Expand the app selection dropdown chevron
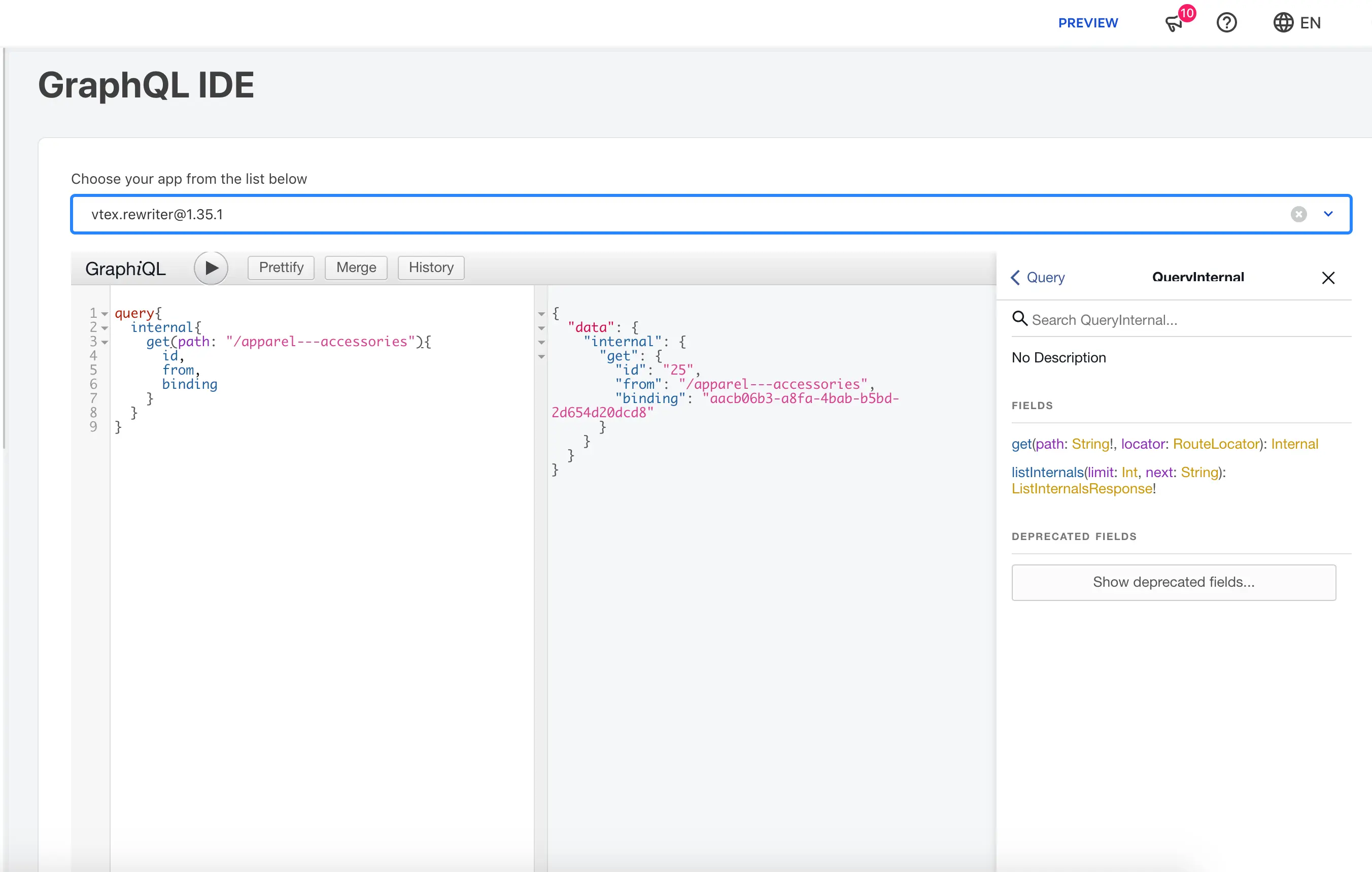The width and height of the screenshot is (1372, 872). pyautogui.click(x=1328, y=214)
